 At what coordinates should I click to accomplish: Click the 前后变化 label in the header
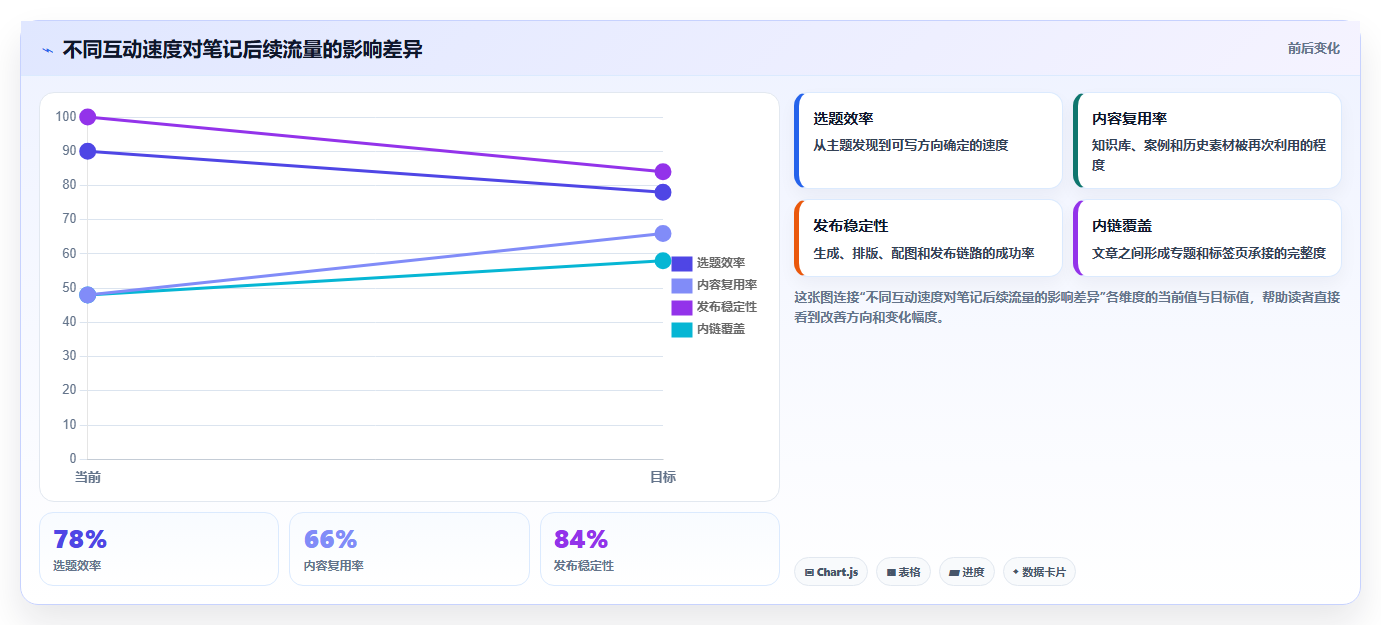[1313, 48]
